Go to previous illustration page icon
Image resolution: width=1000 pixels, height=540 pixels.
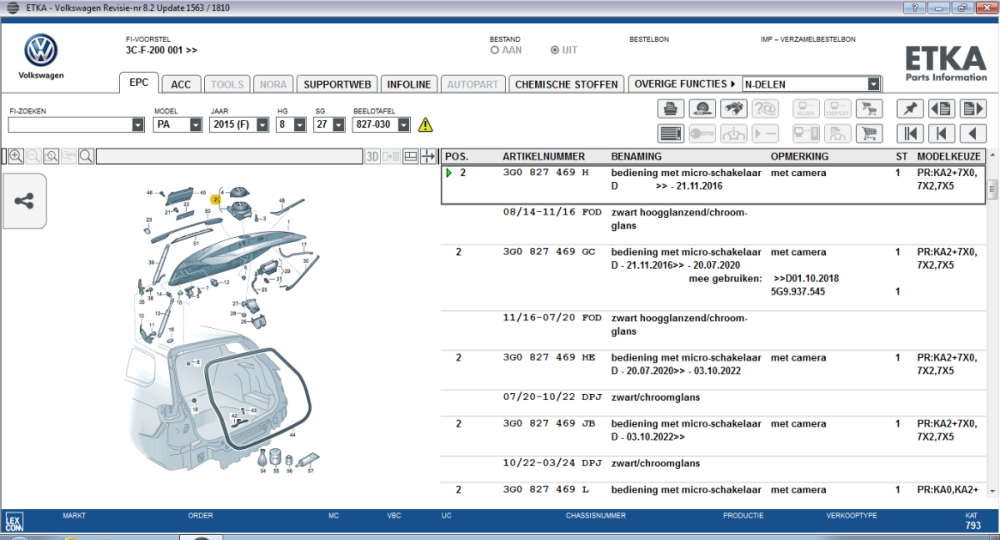coord(941,108)
